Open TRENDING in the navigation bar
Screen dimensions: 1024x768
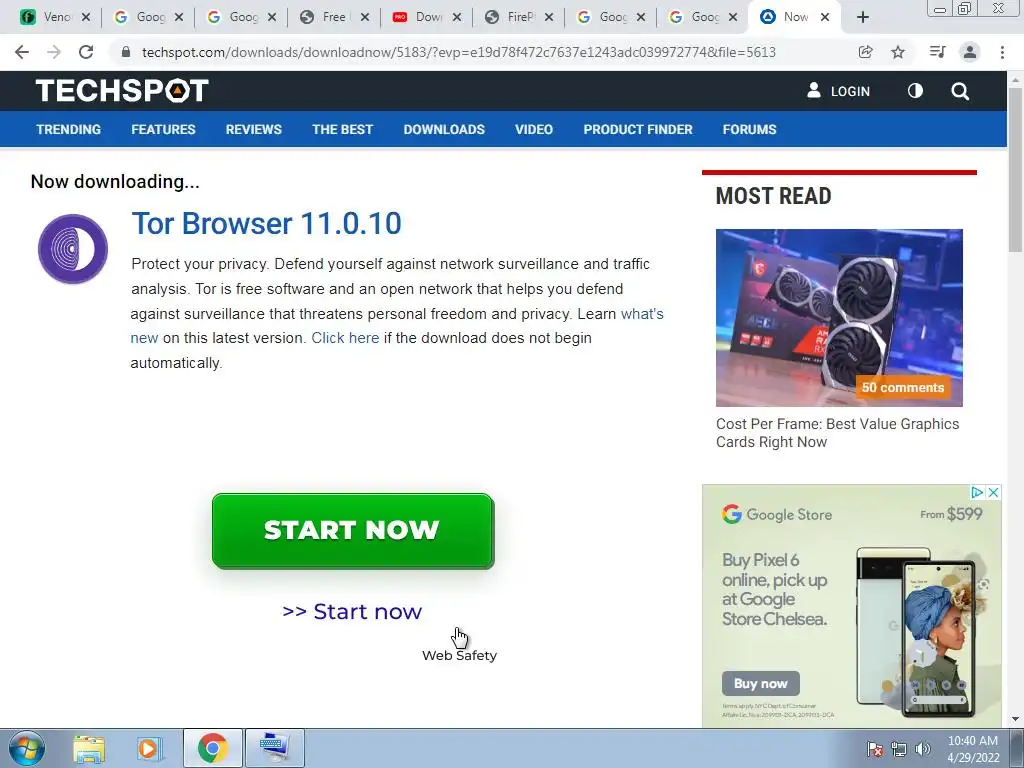click(x=69, y=129)
